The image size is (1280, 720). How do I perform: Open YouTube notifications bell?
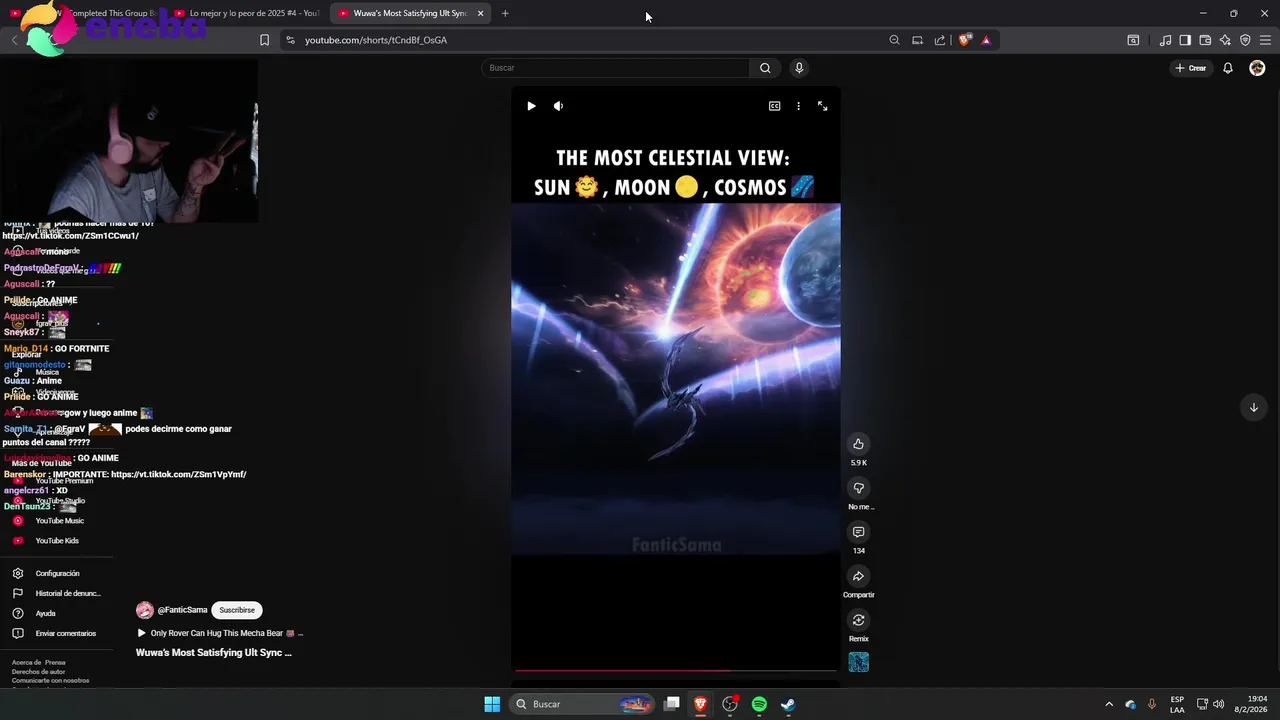1228,68
